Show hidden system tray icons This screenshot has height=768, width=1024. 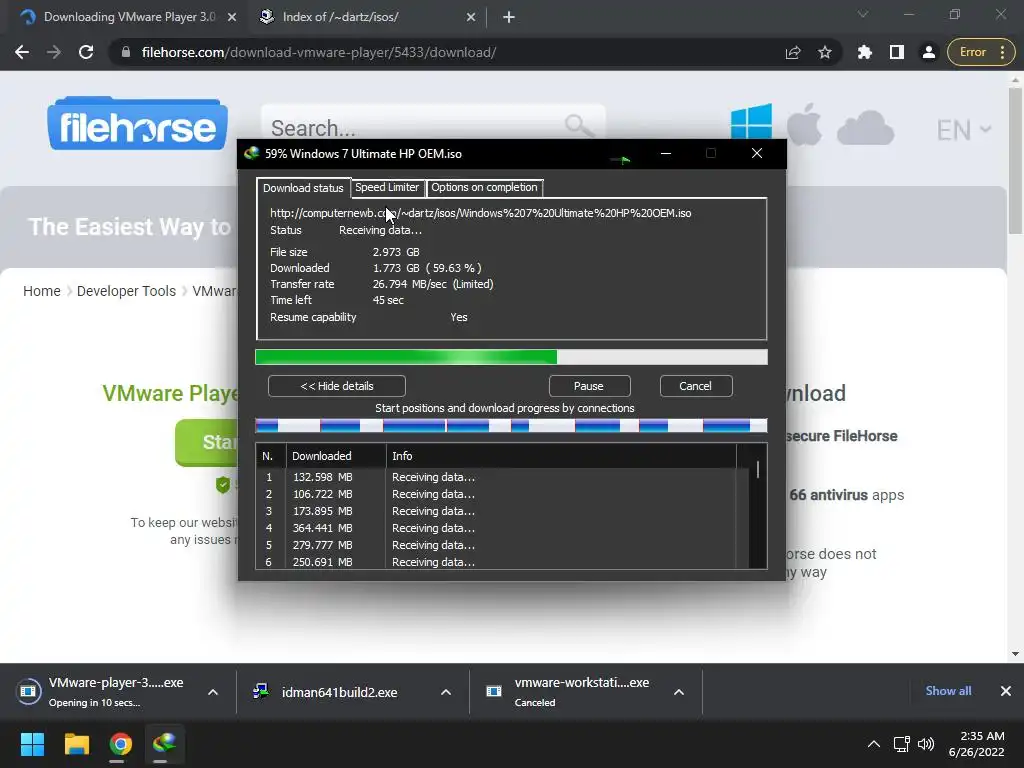point(873,744)
